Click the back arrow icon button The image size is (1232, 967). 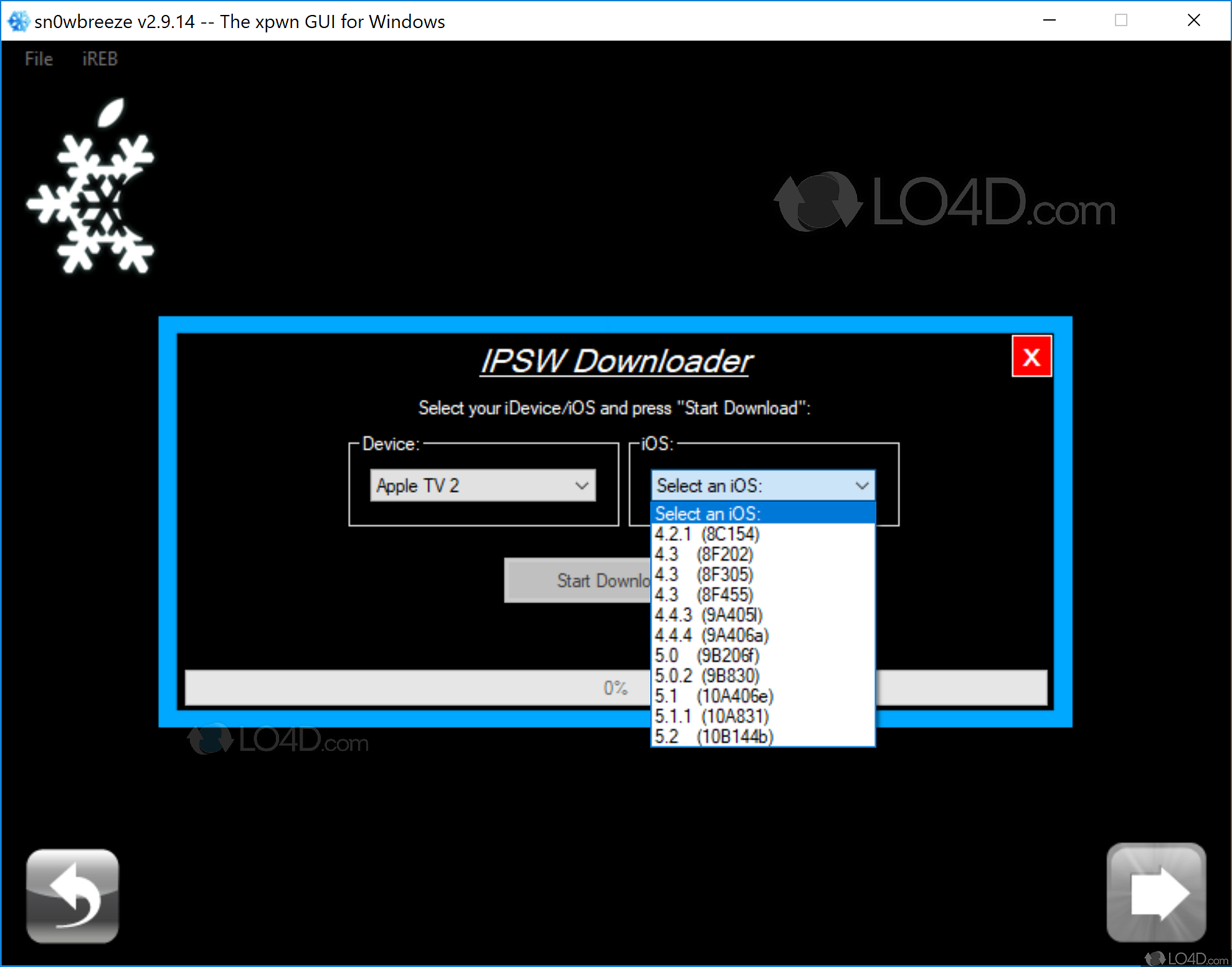click(x=73, y=895)
